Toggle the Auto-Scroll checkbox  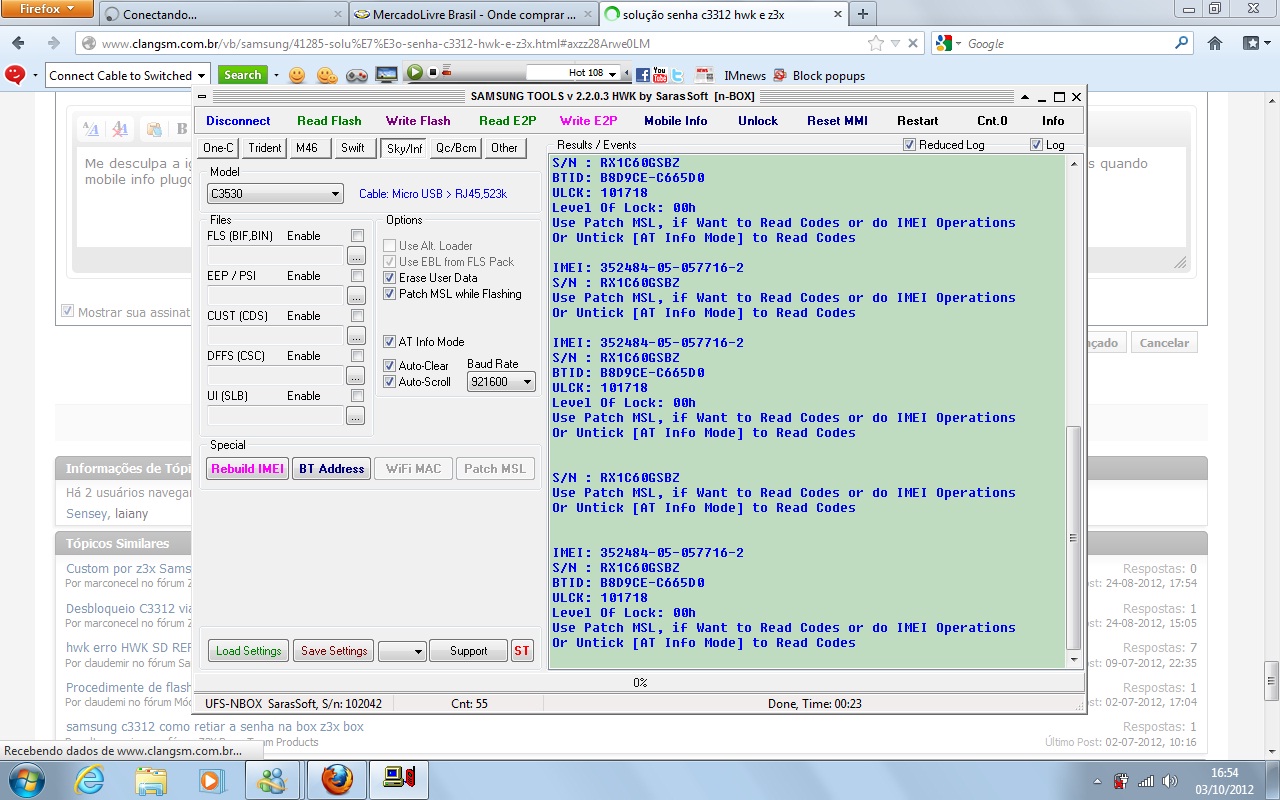point(390,382)
